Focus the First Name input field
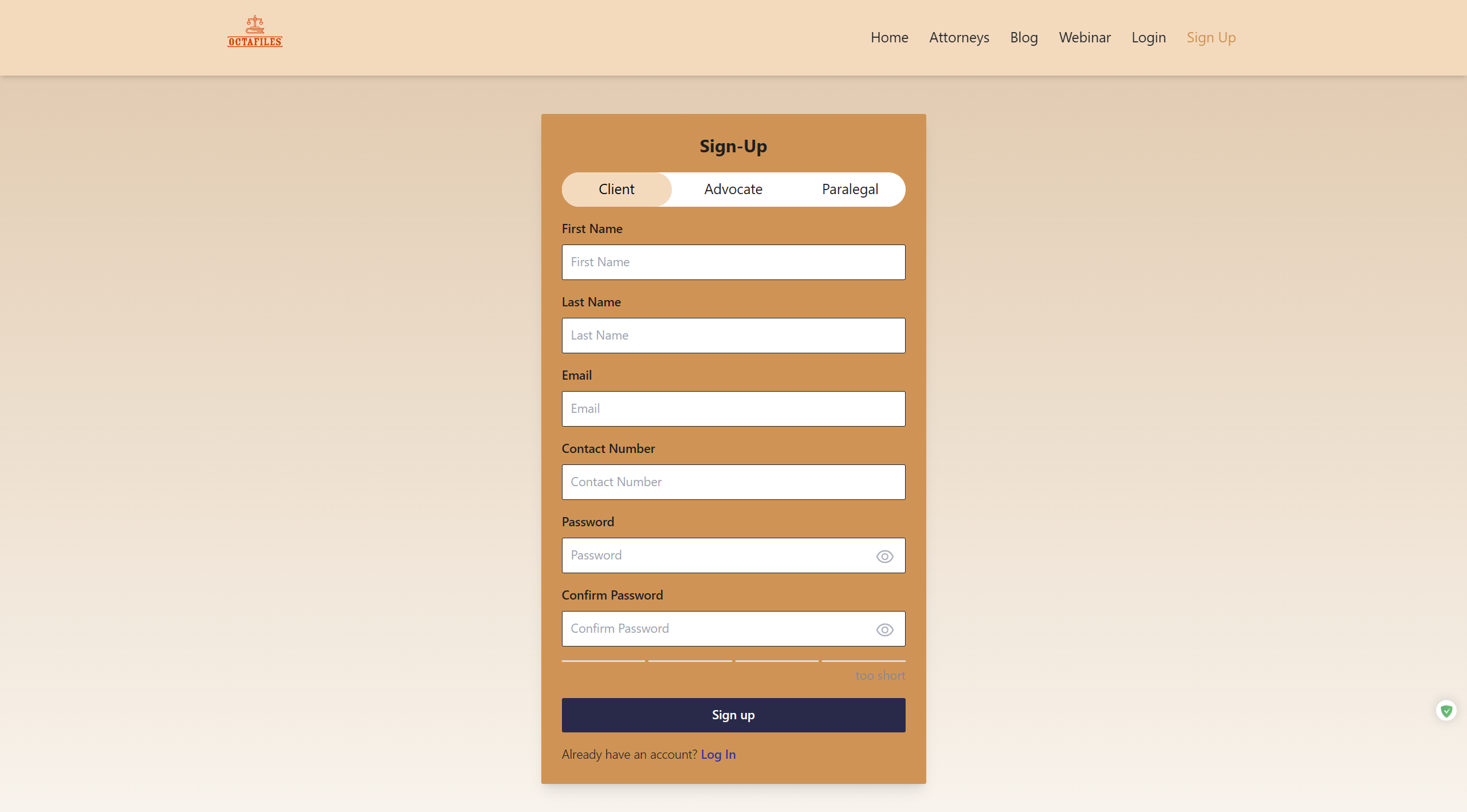Screen dimensions: 1467x812 click(x=733, y=262)
